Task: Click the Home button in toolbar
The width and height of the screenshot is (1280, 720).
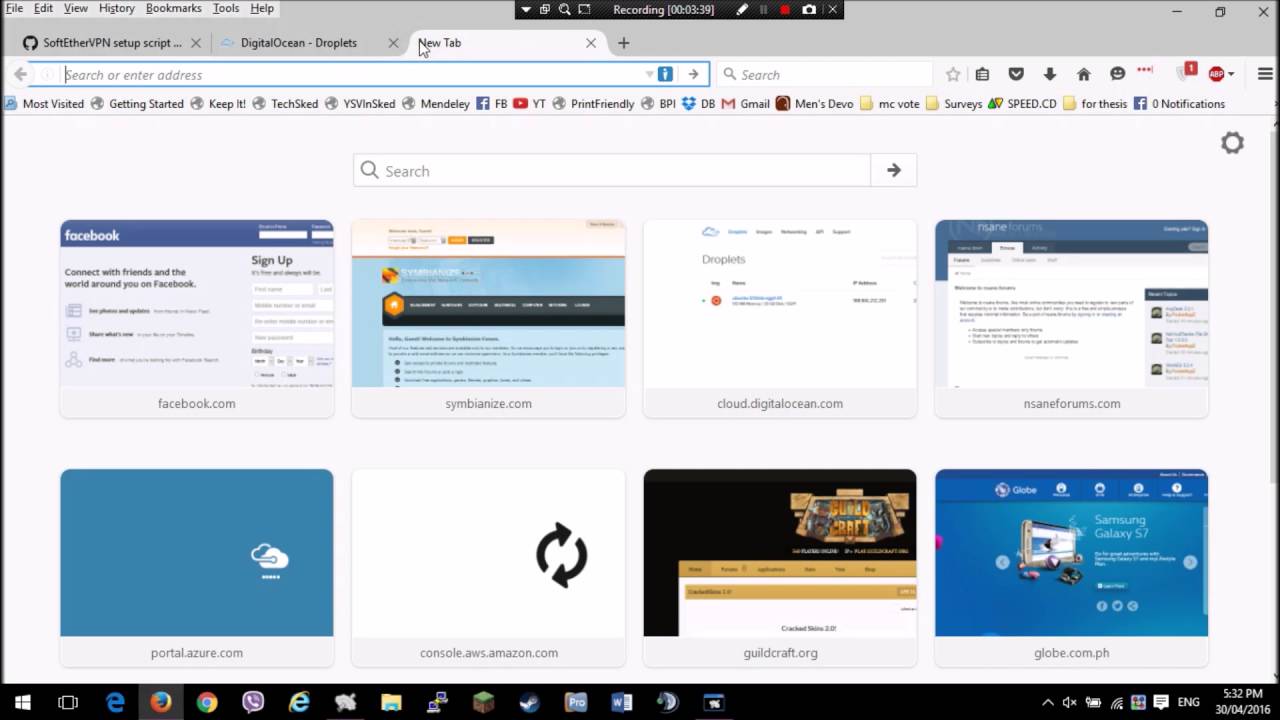Action: click(x=1083, y=74)
